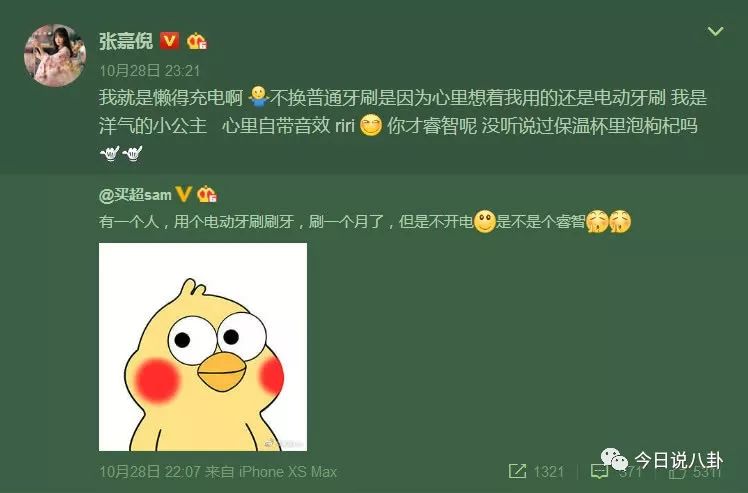Viewport: 748px width, 493px height.
Task: Open the repost timestamp 10月28日 22:07
Action: 150,472
